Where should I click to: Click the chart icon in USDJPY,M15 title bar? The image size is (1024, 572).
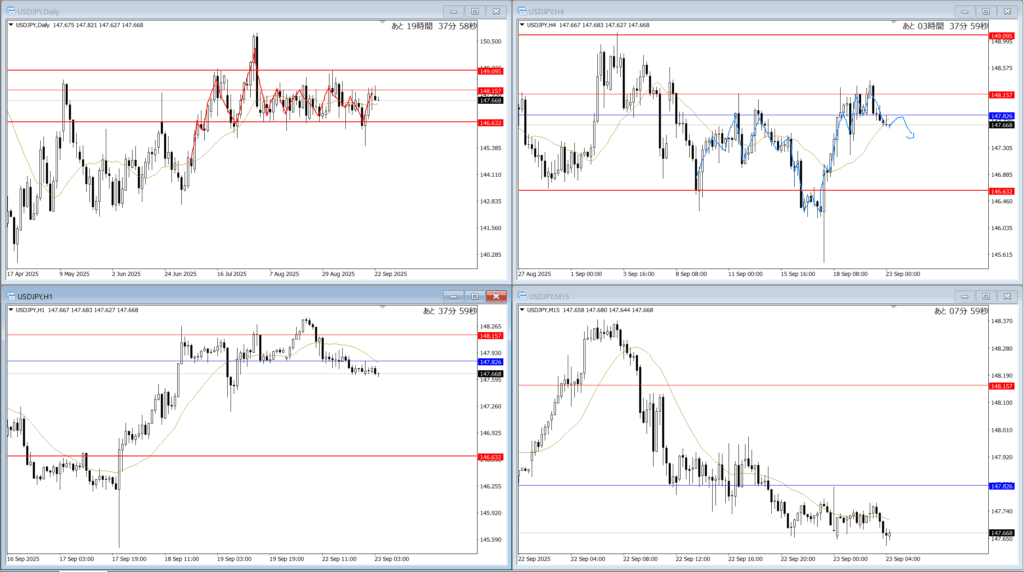pos(521,296)
